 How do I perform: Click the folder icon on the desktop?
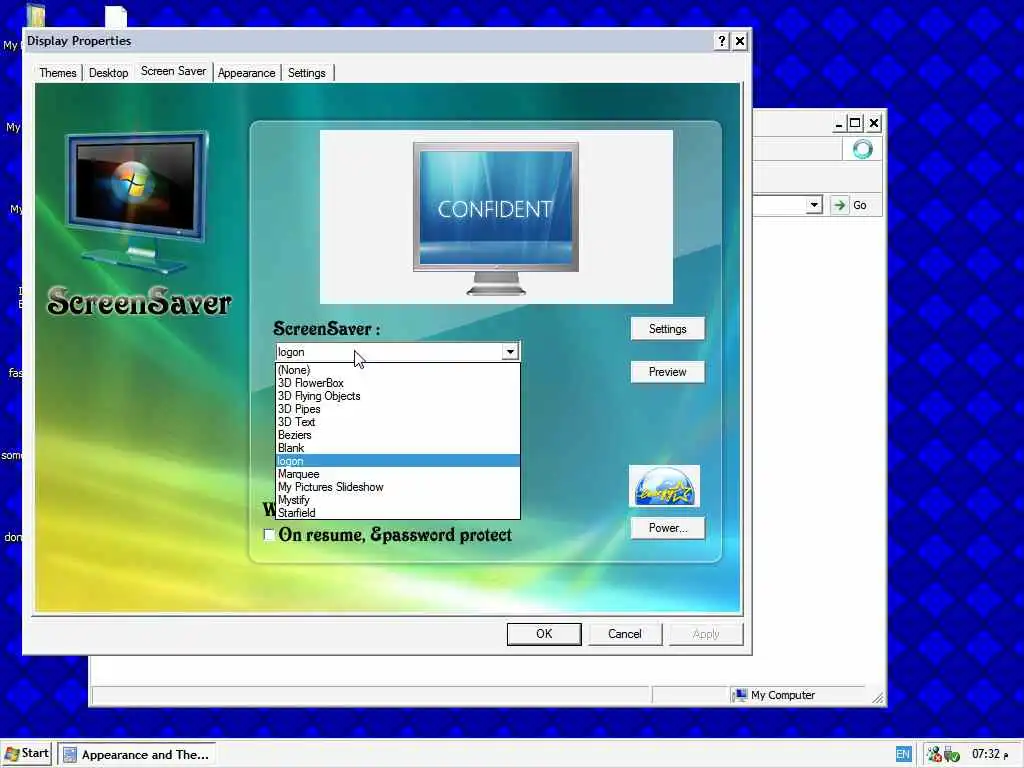(x=36, y=16)
